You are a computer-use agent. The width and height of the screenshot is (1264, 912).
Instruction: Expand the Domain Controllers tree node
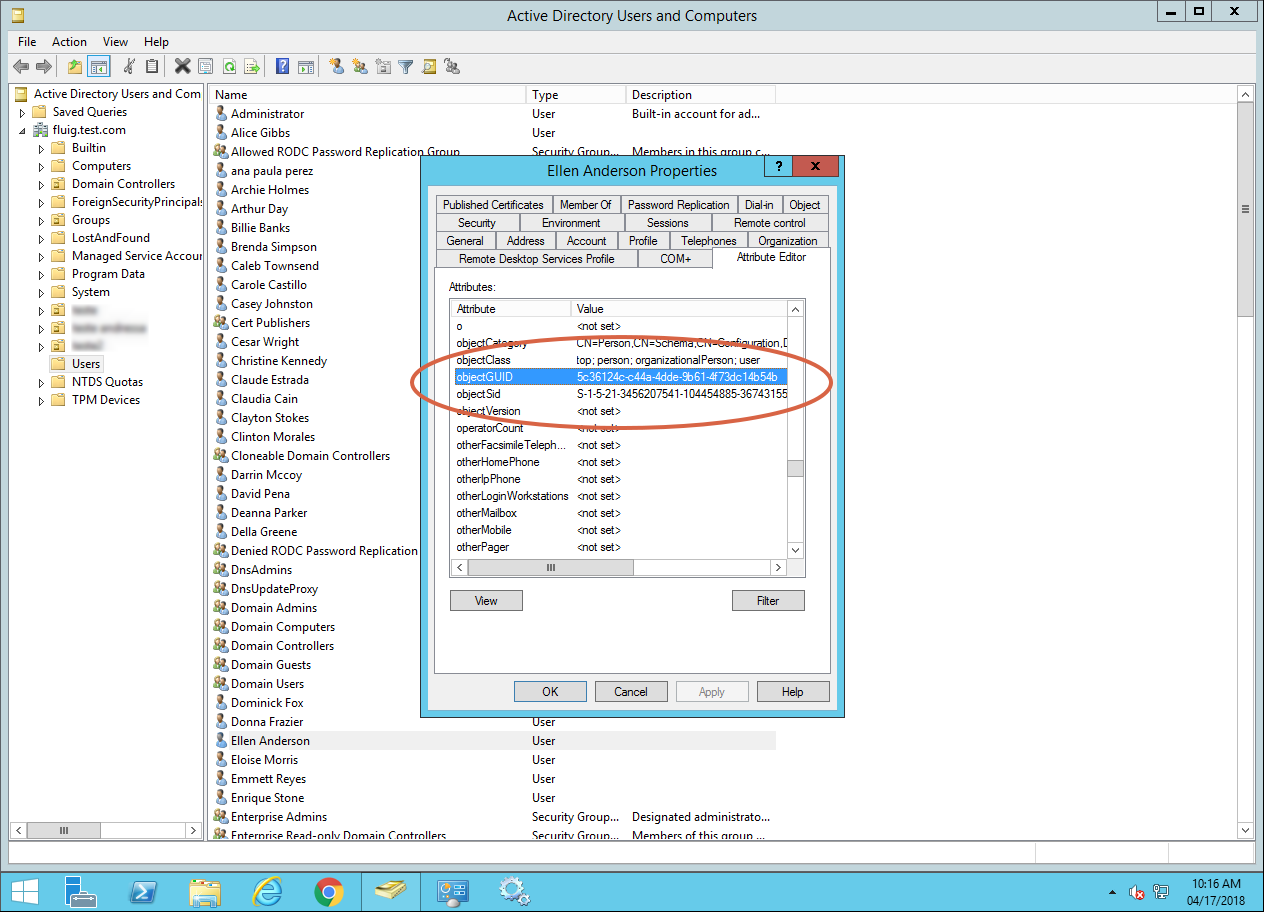(40, 184)
